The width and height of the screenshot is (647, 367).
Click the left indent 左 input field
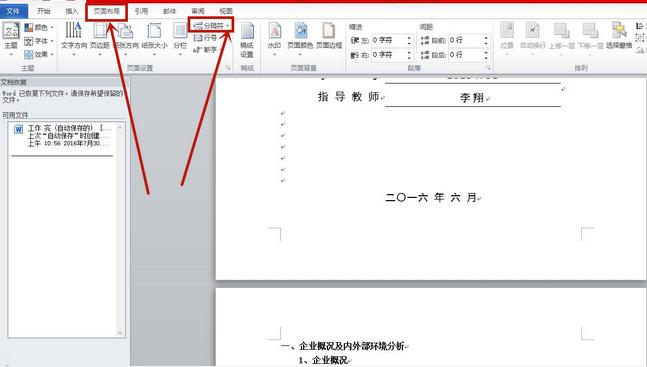388,40
